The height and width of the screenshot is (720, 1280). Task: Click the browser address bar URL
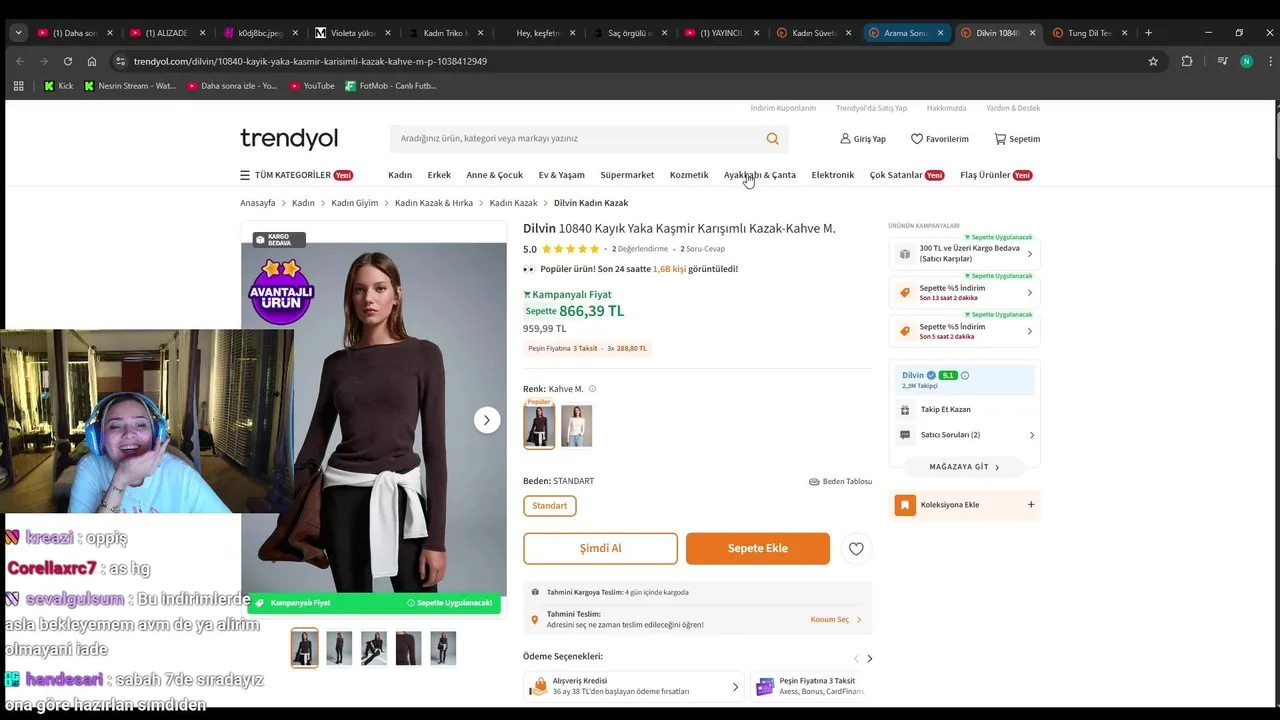pos(310,61)
